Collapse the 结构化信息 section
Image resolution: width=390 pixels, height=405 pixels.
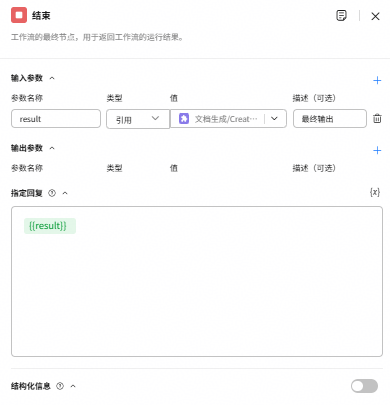(73, 386)
